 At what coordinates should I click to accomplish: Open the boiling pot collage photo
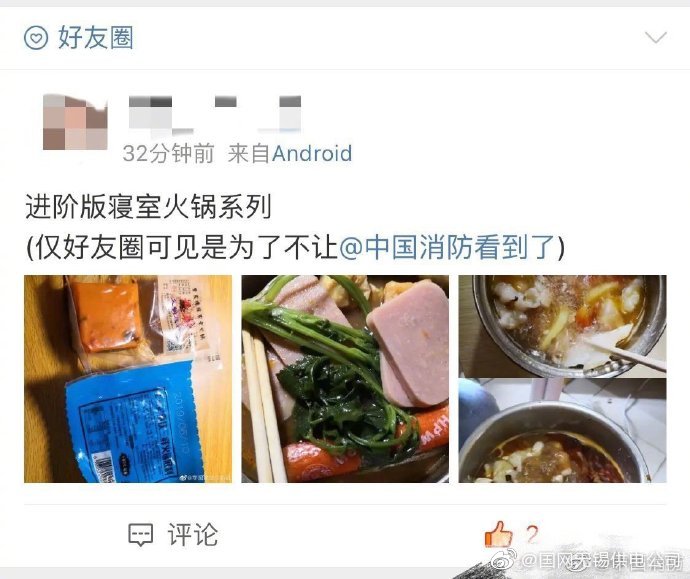pyautogui.click(x=562, y=379)
